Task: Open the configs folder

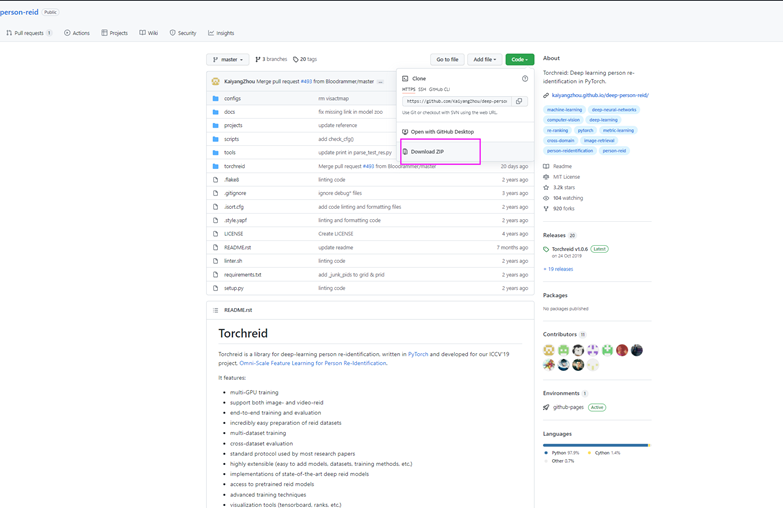Action: (x=232, y=98)
